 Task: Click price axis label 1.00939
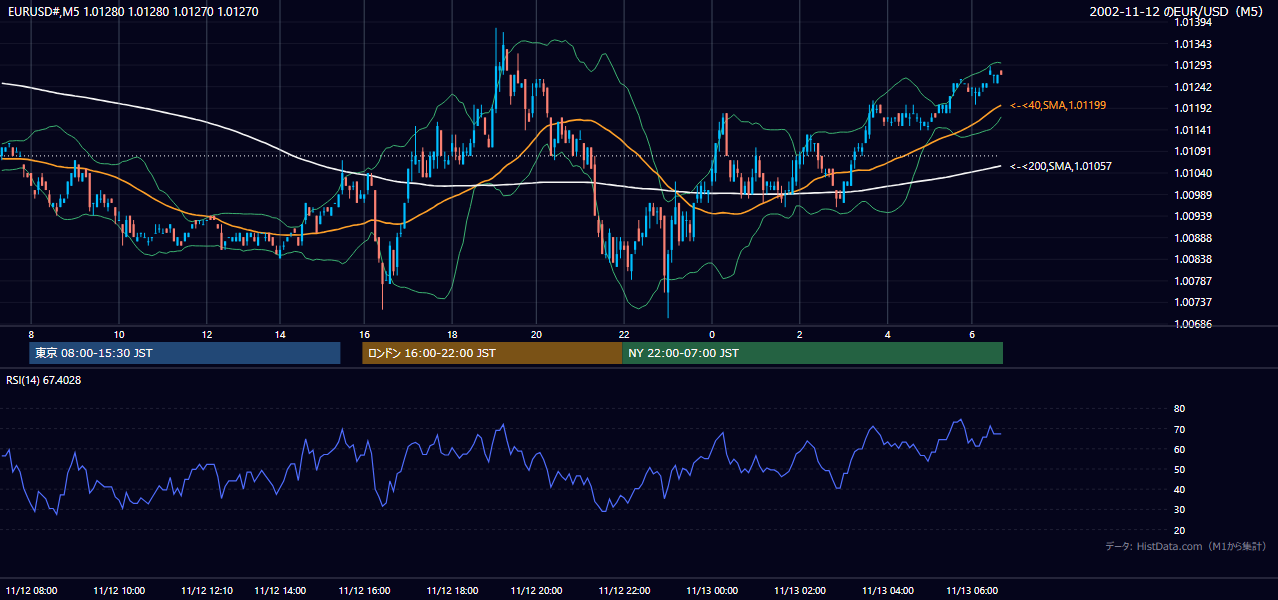pyautogui.click(x=1194, y=217)
